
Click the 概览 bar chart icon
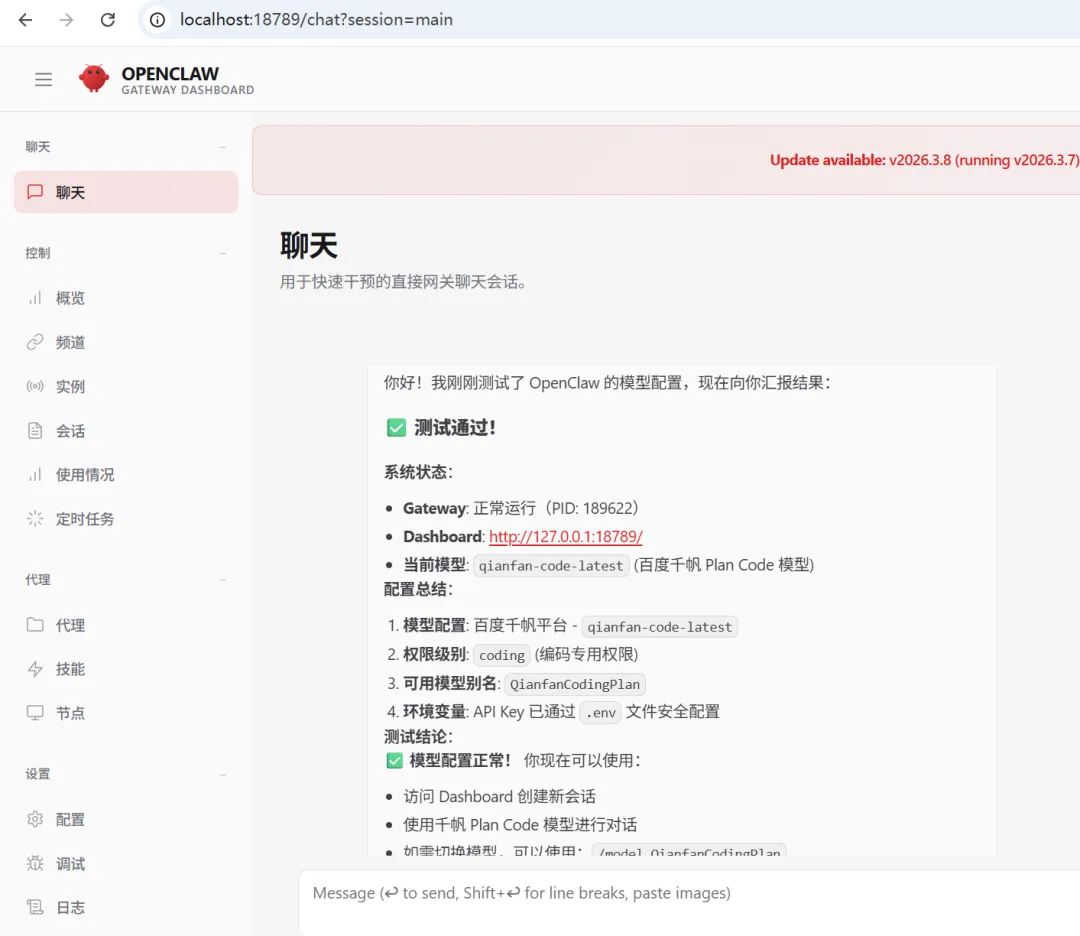click(x=35, y=298)
